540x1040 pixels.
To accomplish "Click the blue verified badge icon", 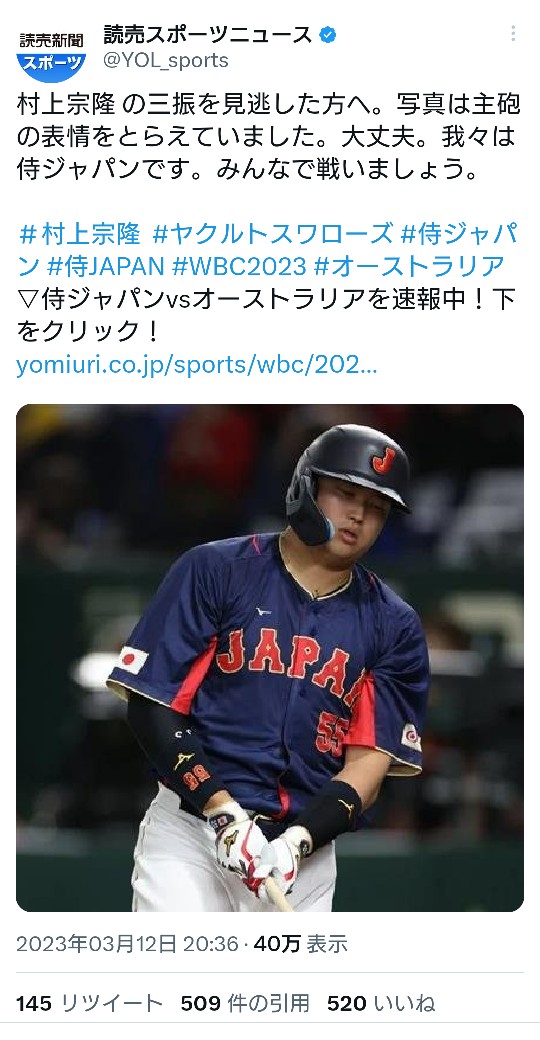I will point(327,35).
